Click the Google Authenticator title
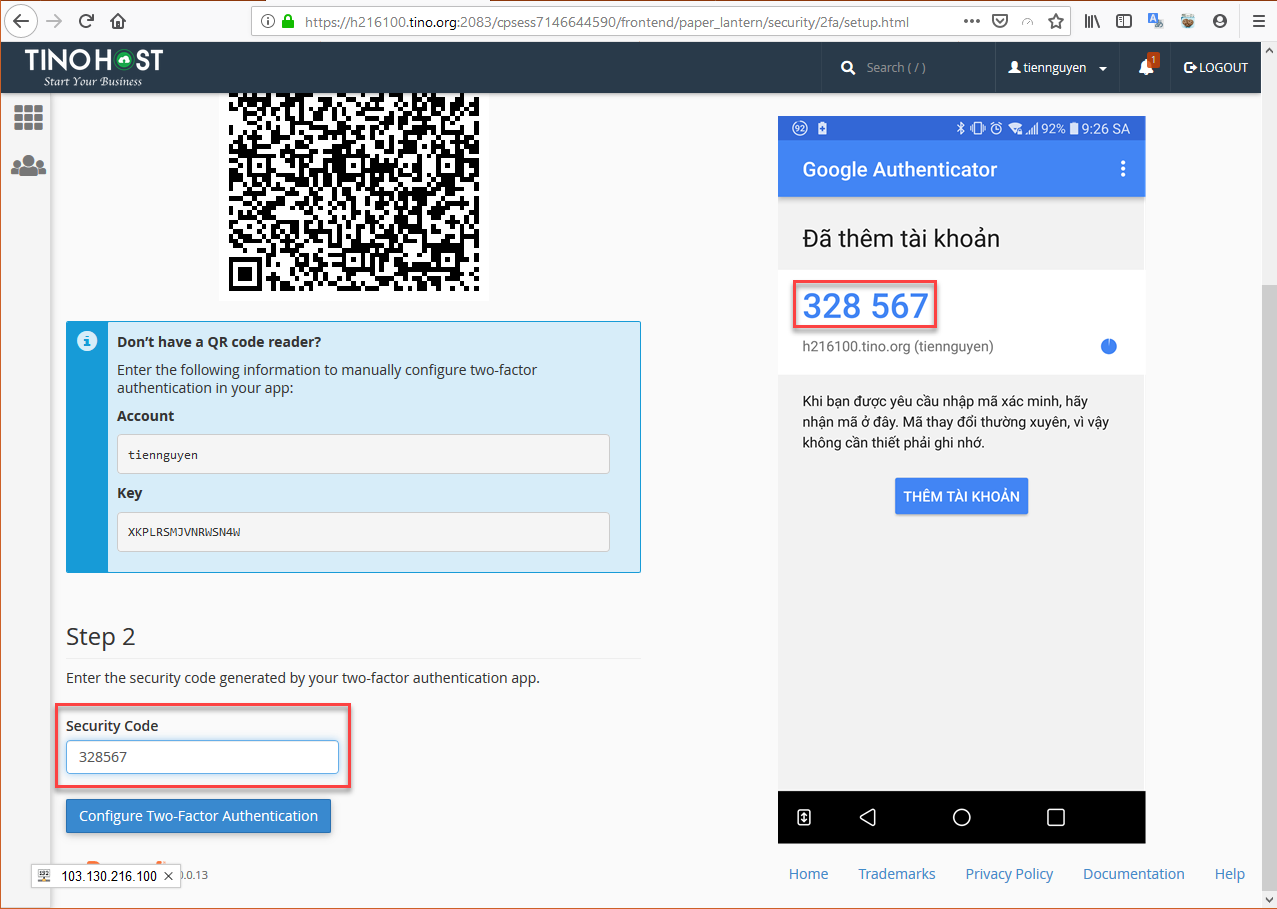Screen dimensions: 1277x909 [x=900, y=170]
